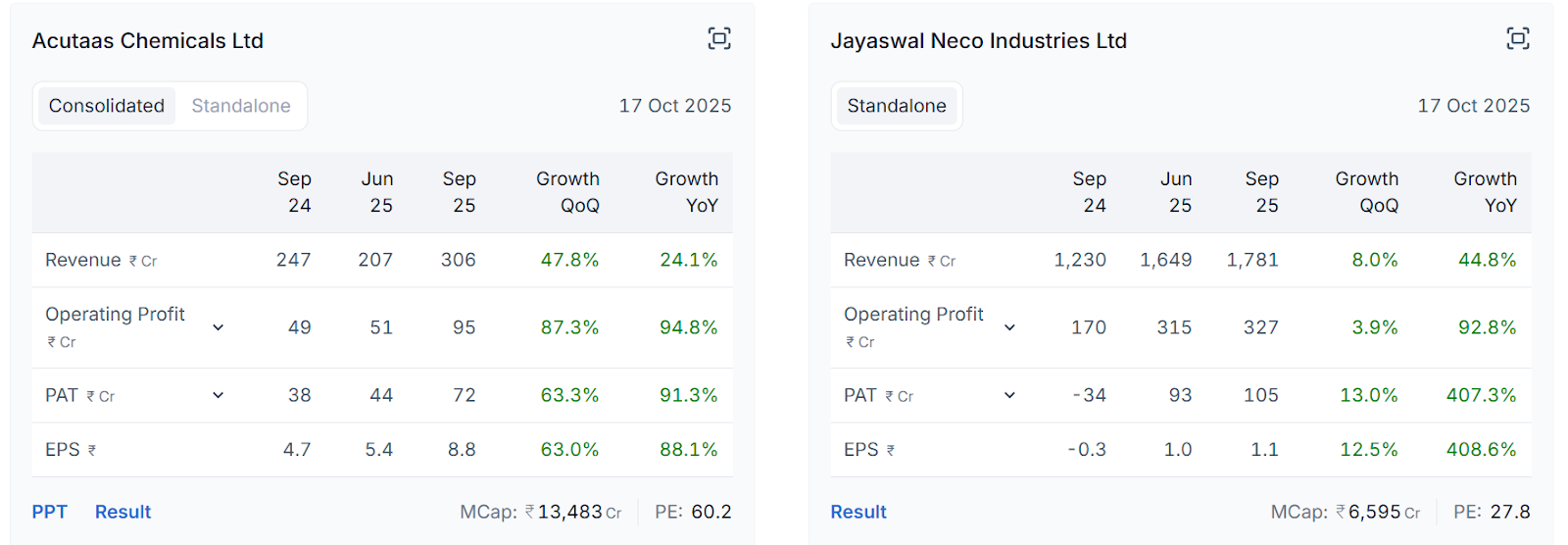Click Acutaas revenue QoQ growth 47.8%
This screenshot has width=1568, height=545.
click(x=569, y=260)
